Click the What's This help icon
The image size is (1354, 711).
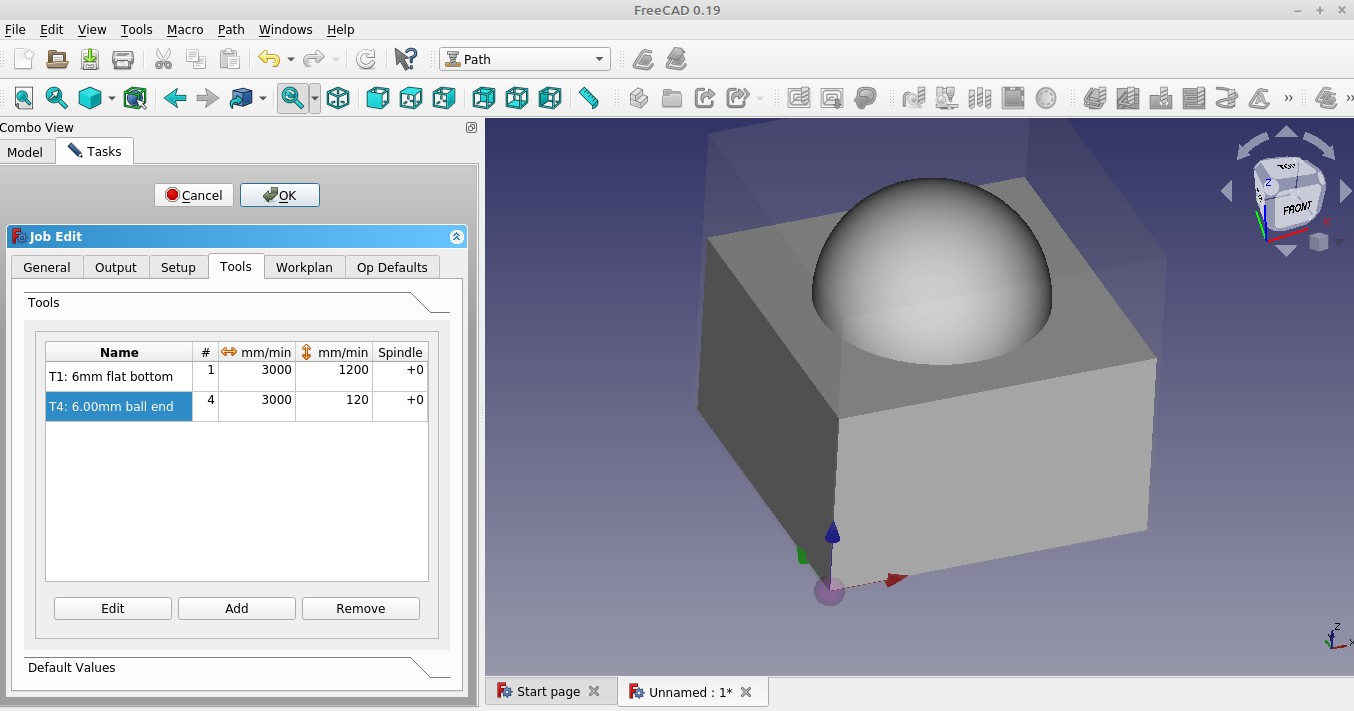[x=405, y=59]
